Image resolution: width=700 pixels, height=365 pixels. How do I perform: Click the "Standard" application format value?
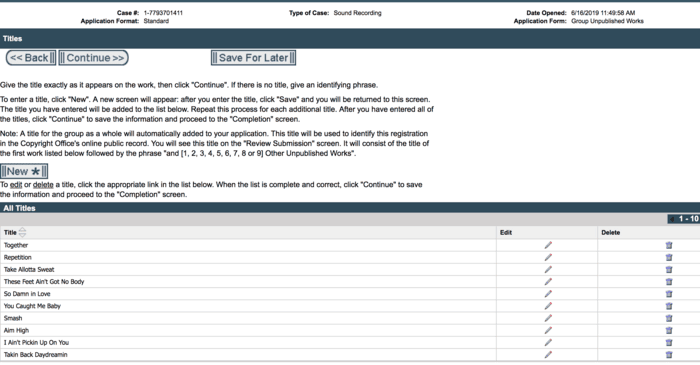click(156, 21)
